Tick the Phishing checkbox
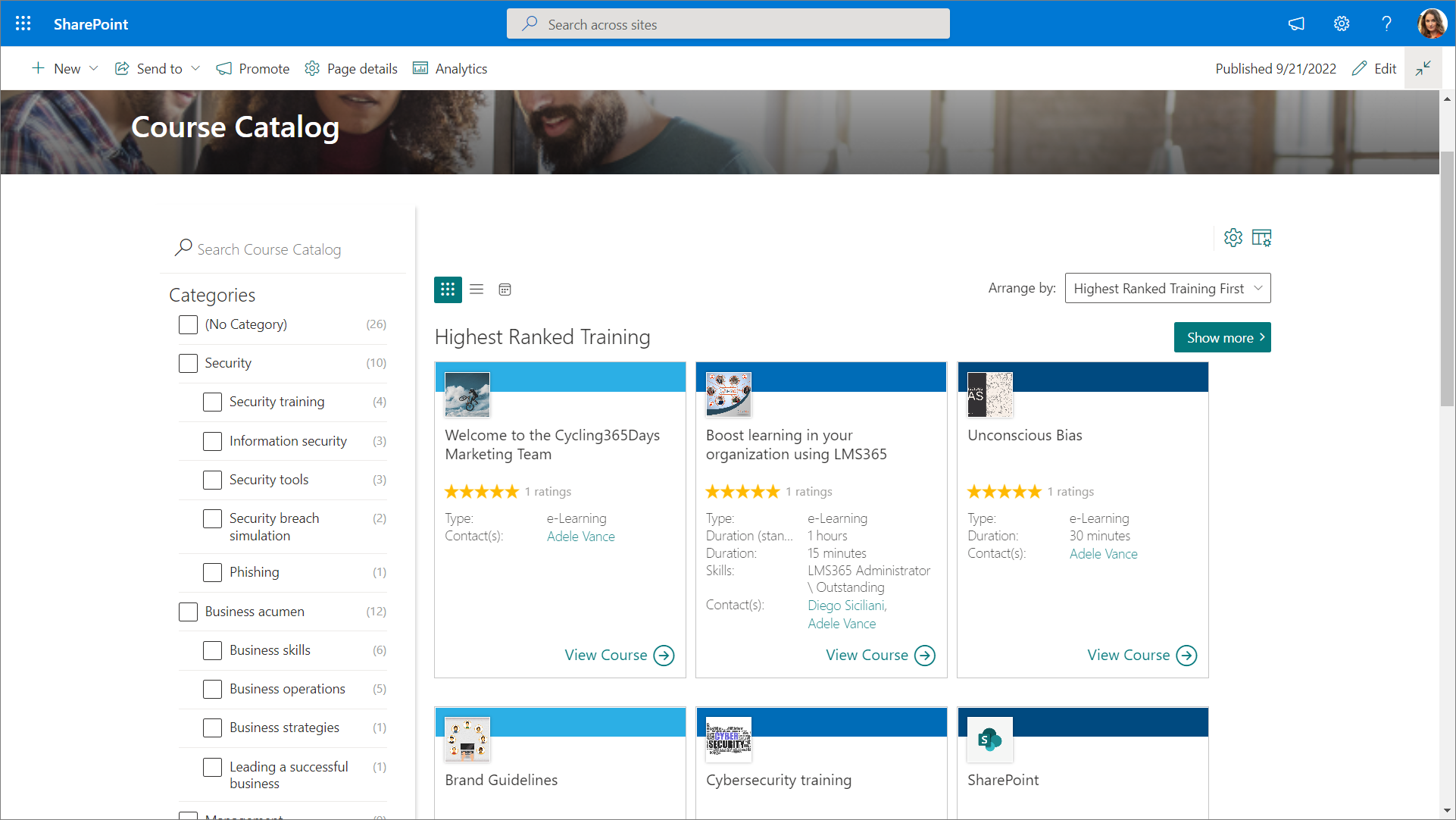 [213, 572]
